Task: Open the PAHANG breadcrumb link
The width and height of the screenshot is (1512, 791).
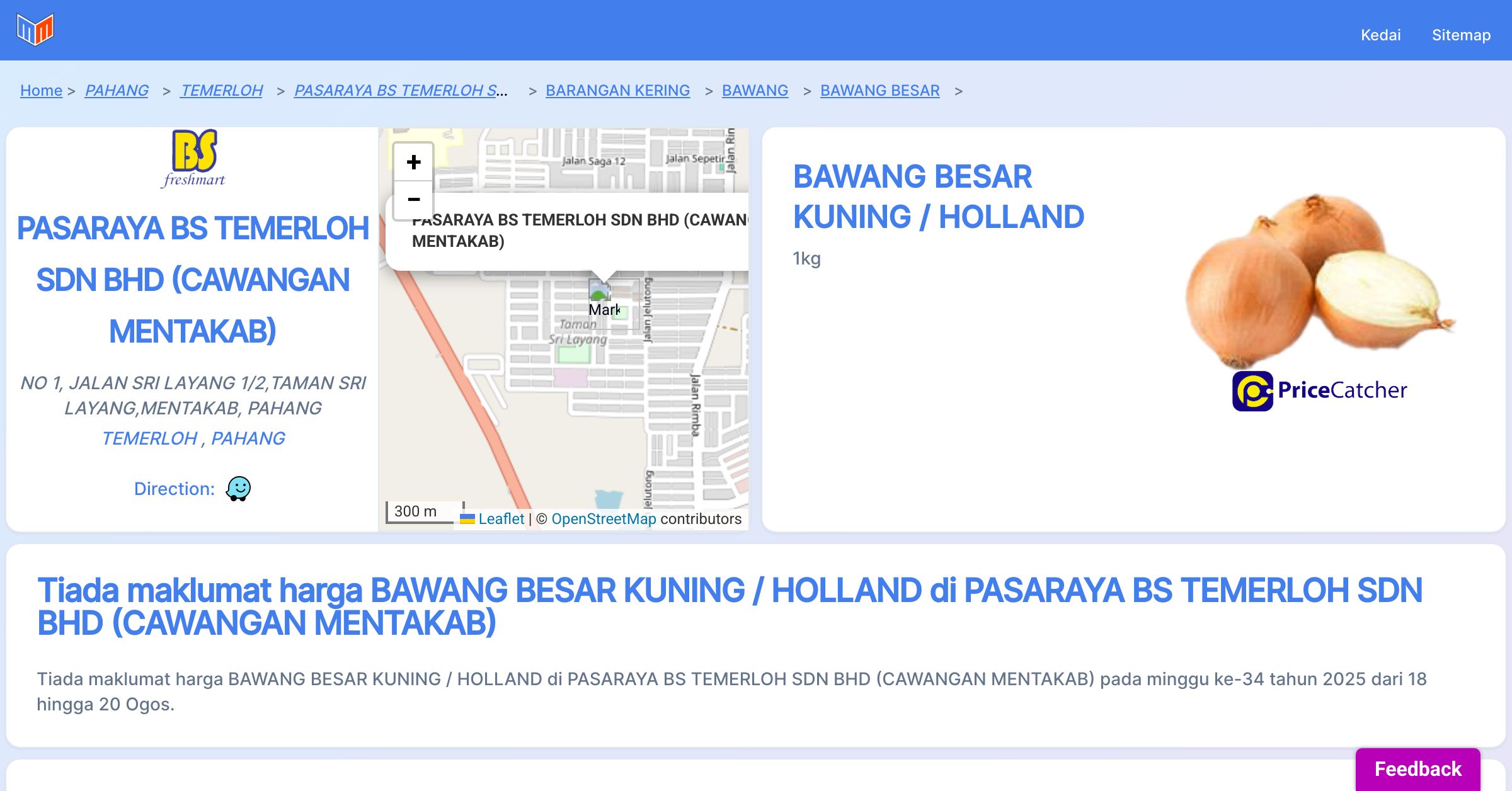Action: 117,91
